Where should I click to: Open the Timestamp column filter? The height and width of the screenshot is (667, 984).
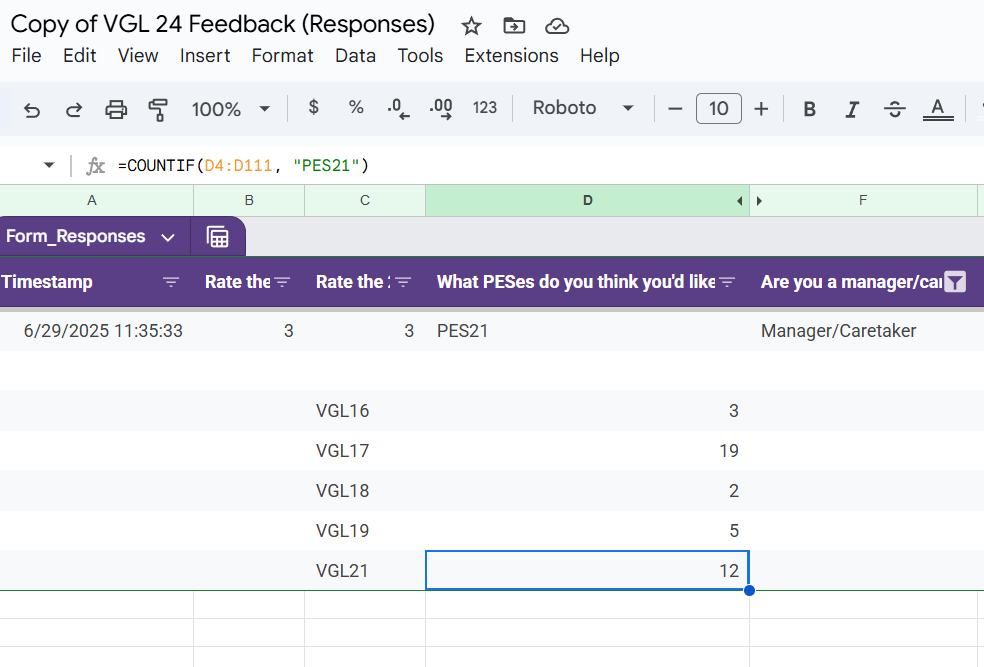point(171,282)
